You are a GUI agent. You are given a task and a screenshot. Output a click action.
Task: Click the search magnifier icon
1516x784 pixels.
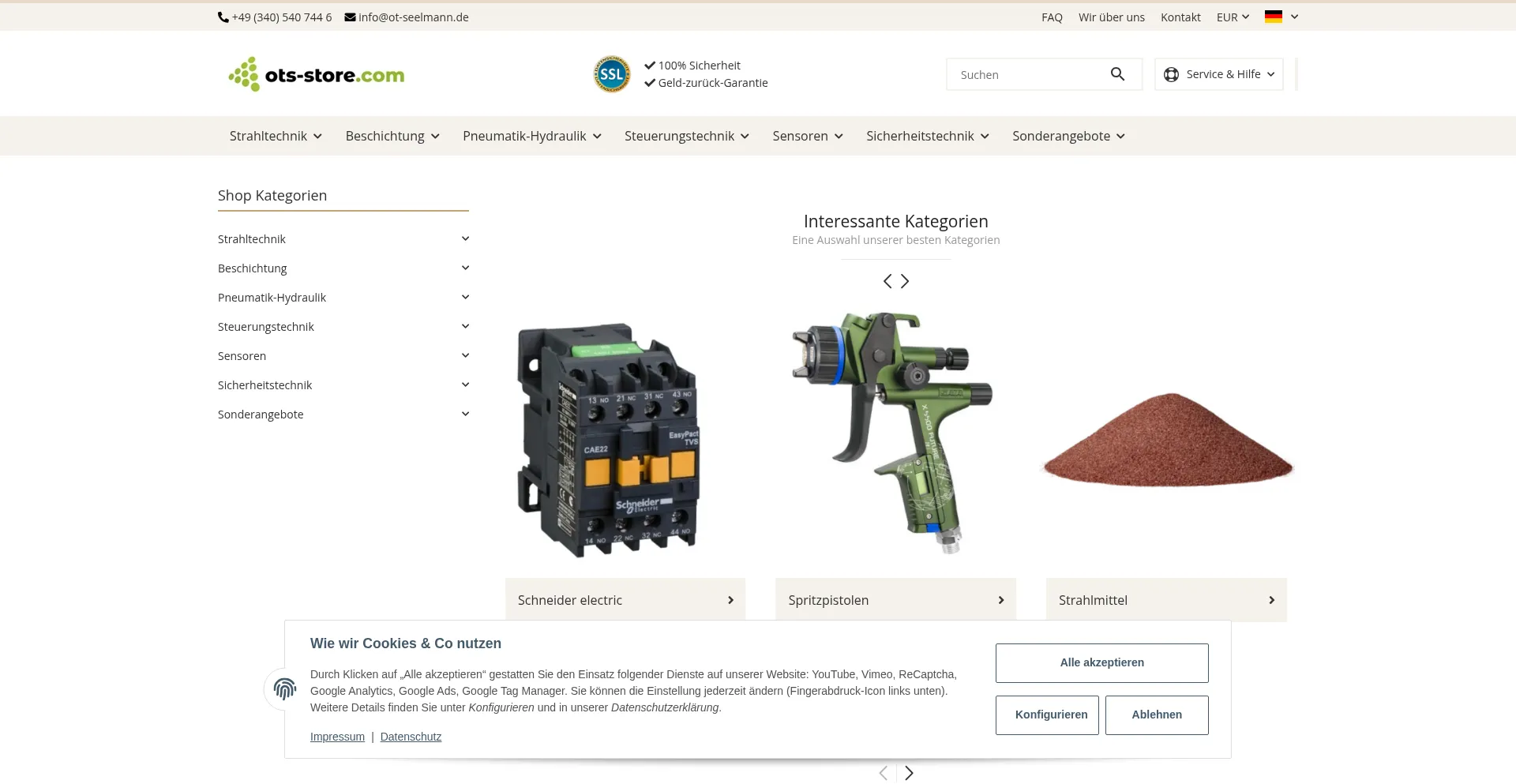click(1117, 74)
